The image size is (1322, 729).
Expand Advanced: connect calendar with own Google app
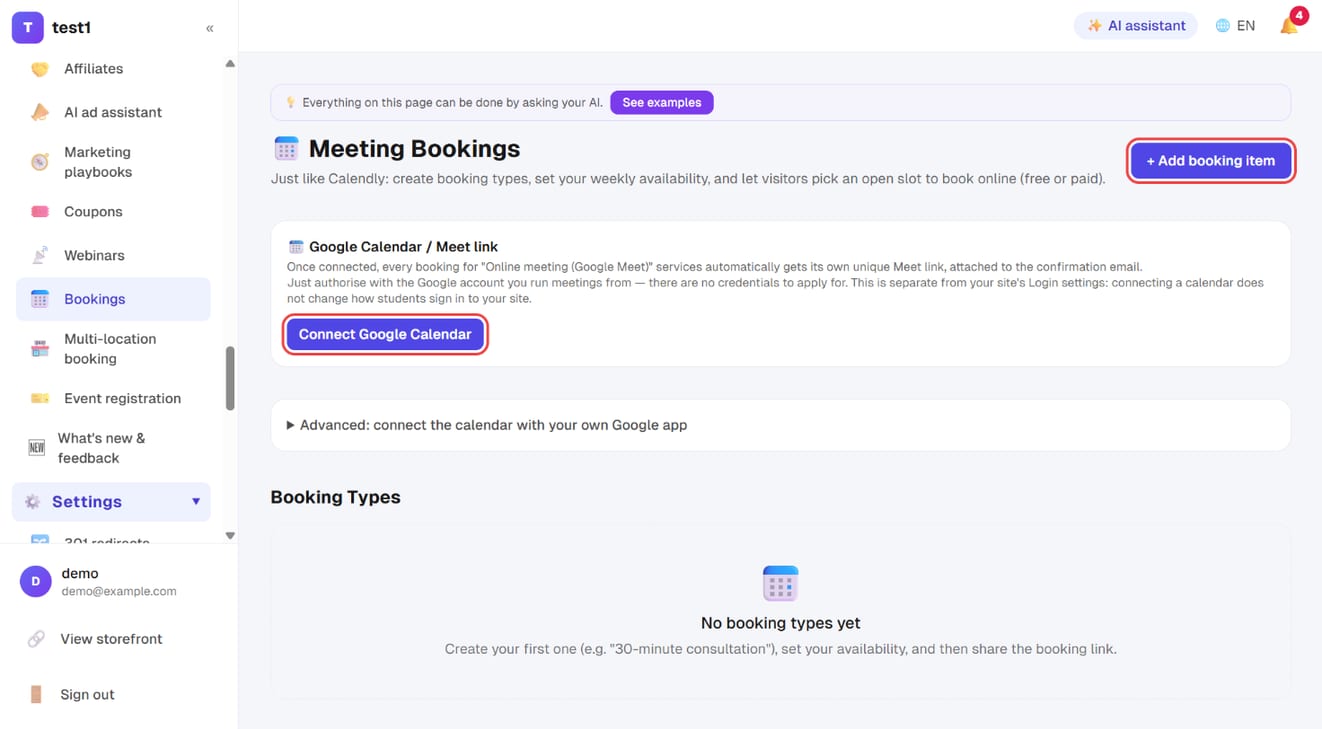point(780,425)
